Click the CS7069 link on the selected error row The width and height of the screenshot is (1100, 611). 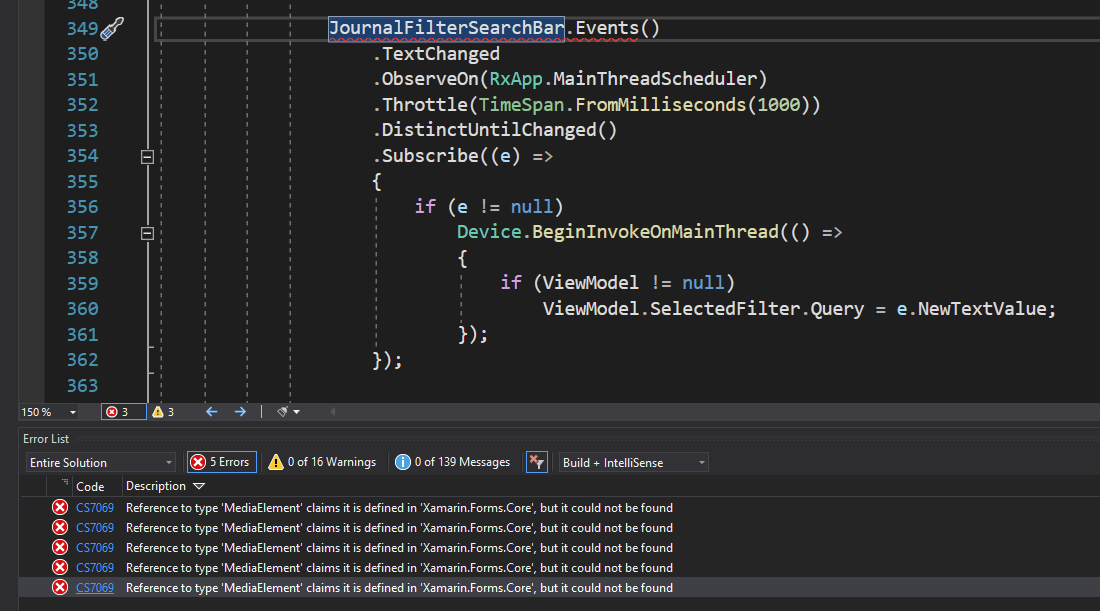tap(94, 587)
